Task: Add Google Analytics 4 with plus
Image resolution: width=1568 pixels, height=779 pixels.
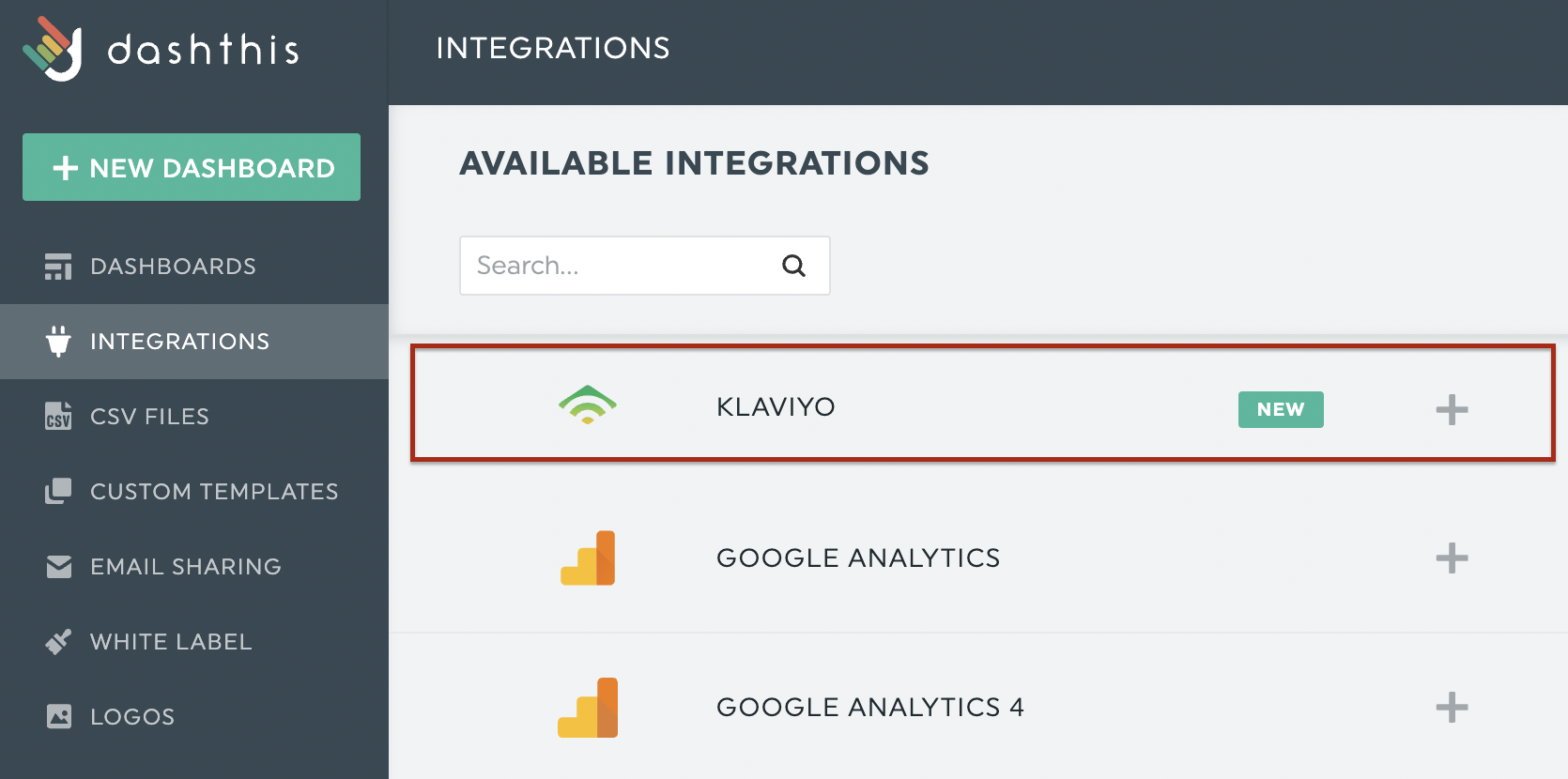Action: pos(1452,709)
